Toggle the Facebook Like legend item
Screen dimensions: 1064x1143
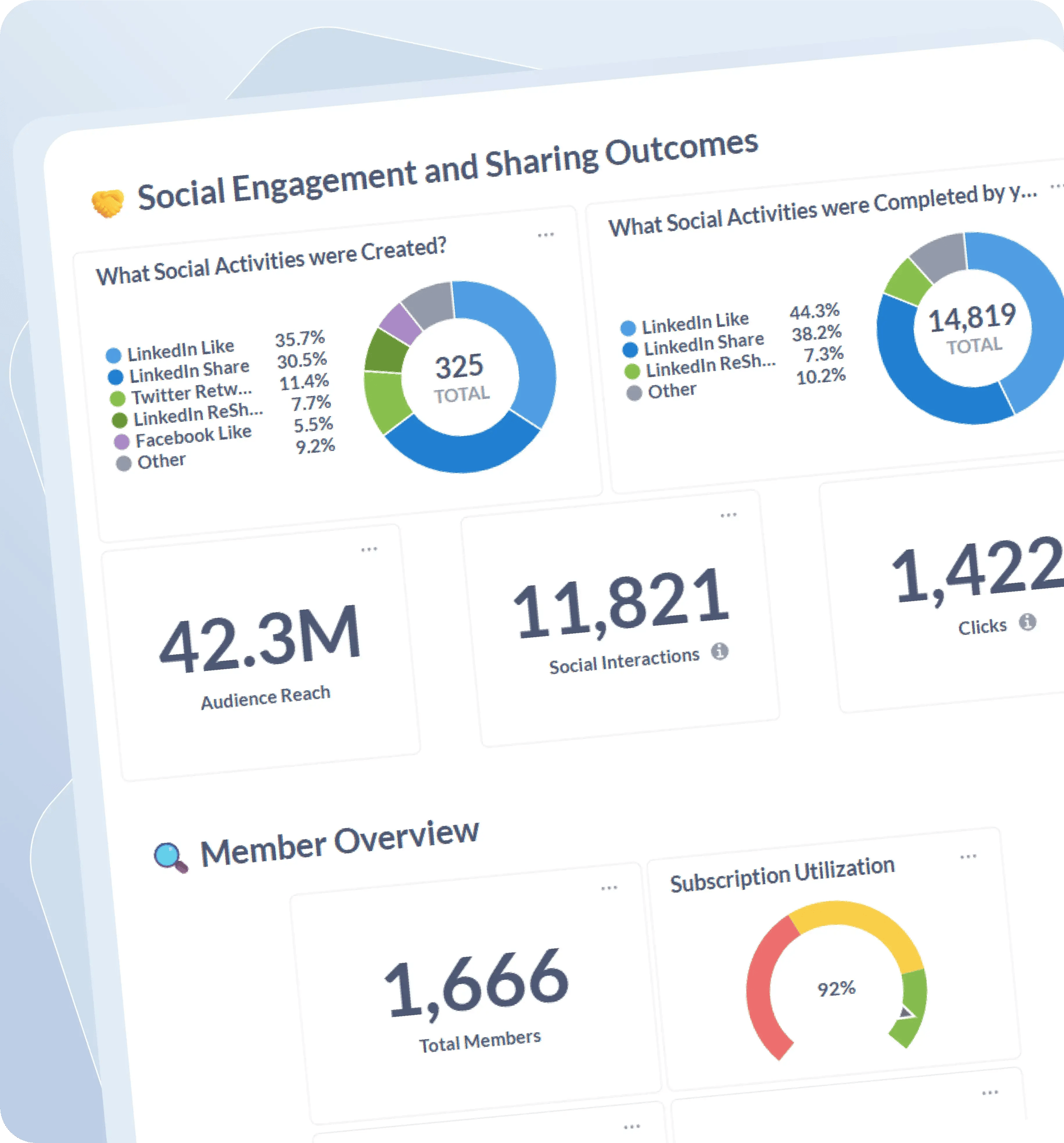193,437
